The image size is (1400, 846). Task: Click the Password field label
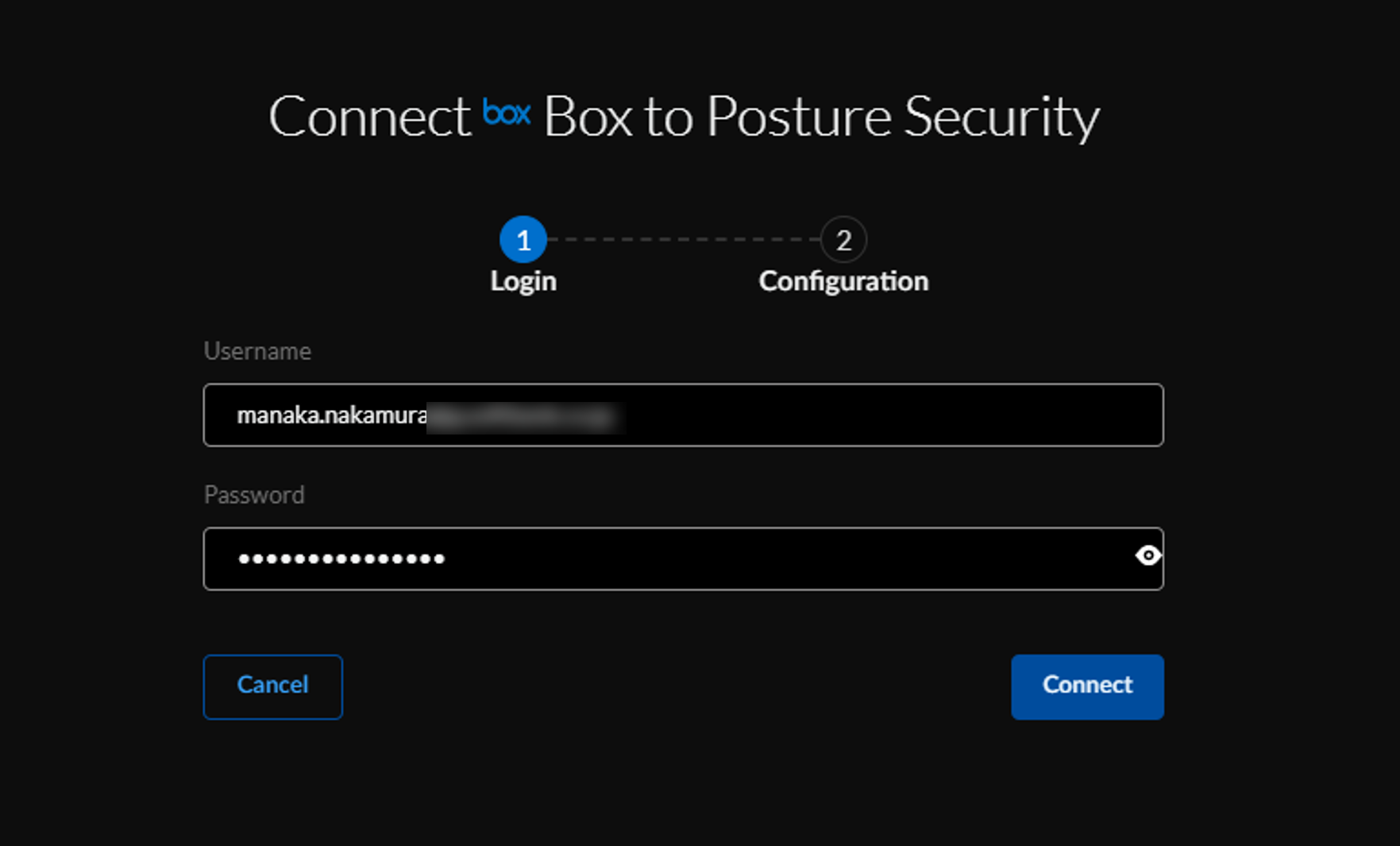click(x=254, y=495)
